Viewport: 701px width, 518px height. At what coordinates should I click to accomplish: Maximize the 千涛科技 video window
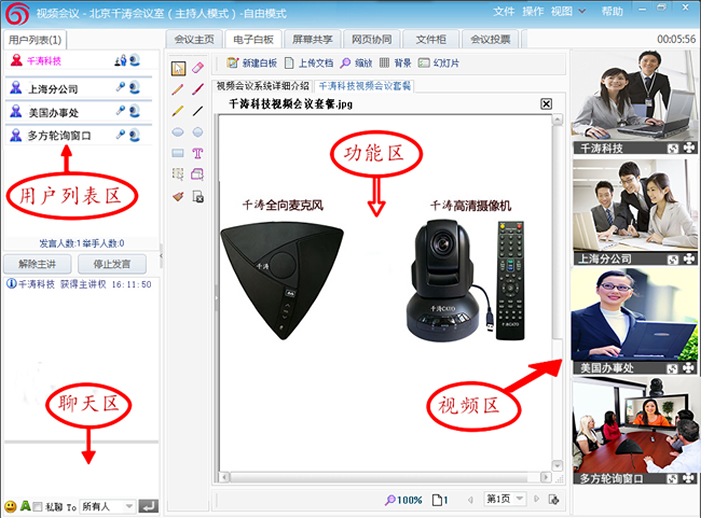click(x=673, y=148)
